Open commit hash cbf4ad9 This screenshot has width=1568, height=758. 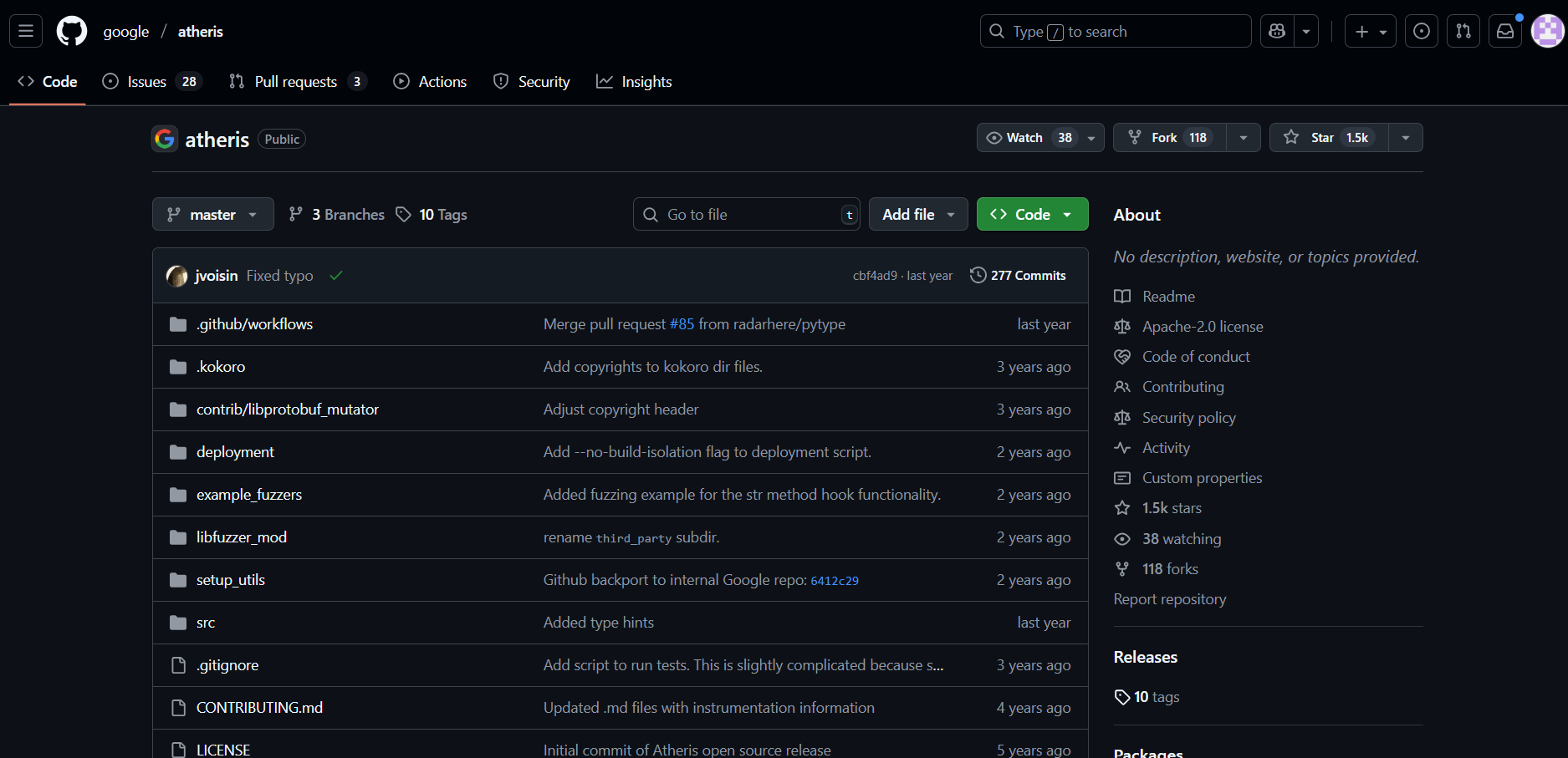[x=875, y=276]
